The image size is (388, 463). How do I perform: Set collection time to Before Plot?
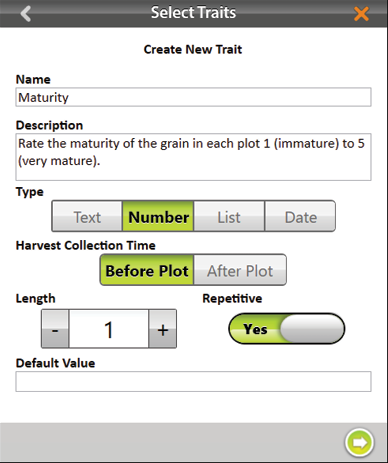(x=147, y=270)
